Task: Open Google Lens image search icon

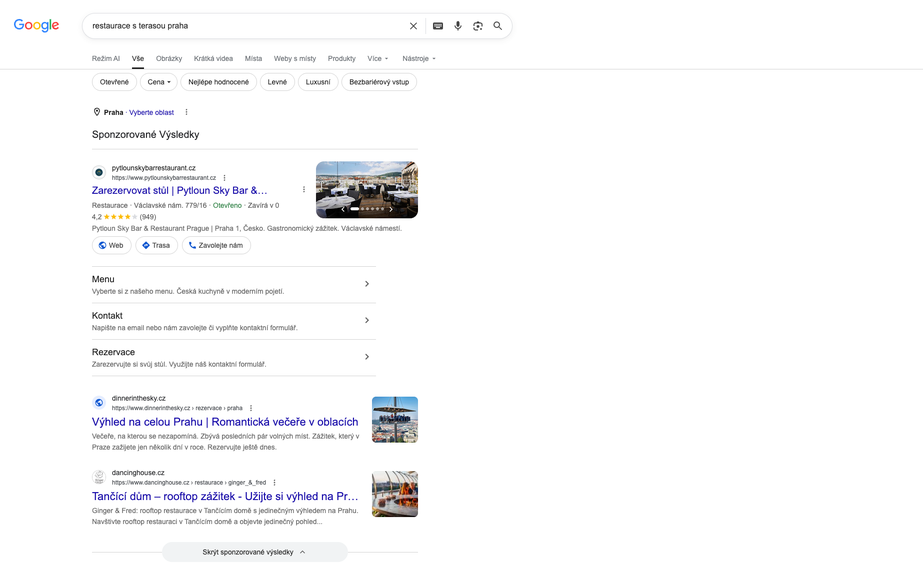Action: 478,26
